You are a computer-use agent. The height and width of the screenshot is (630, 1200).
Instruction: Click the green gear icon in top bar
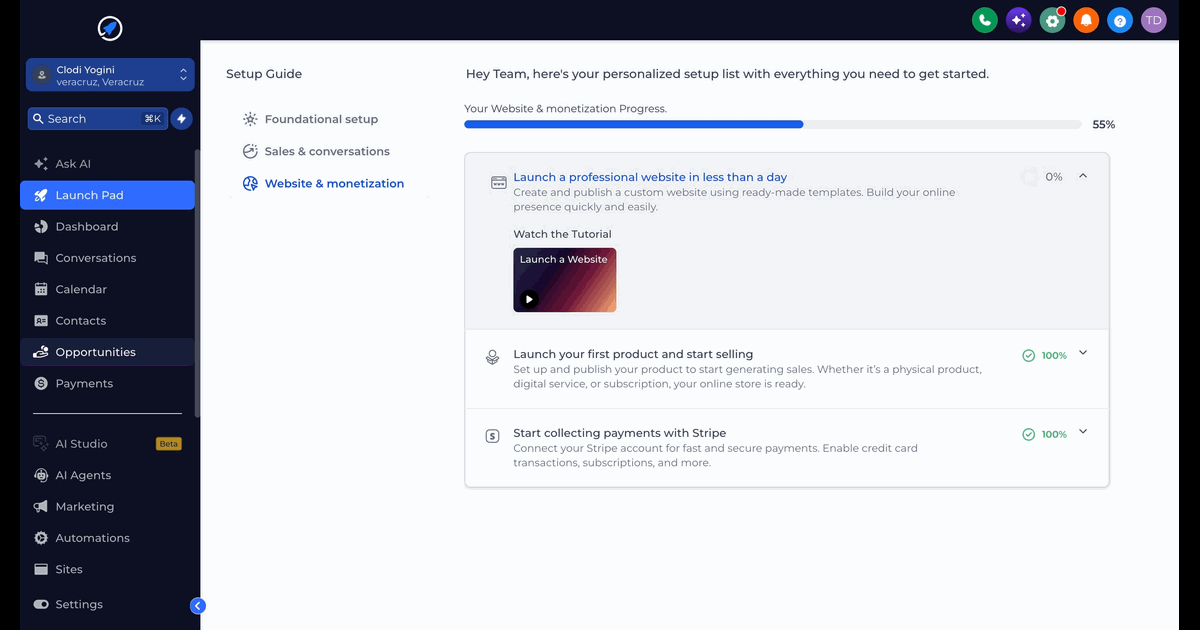tap(1052, 20)
